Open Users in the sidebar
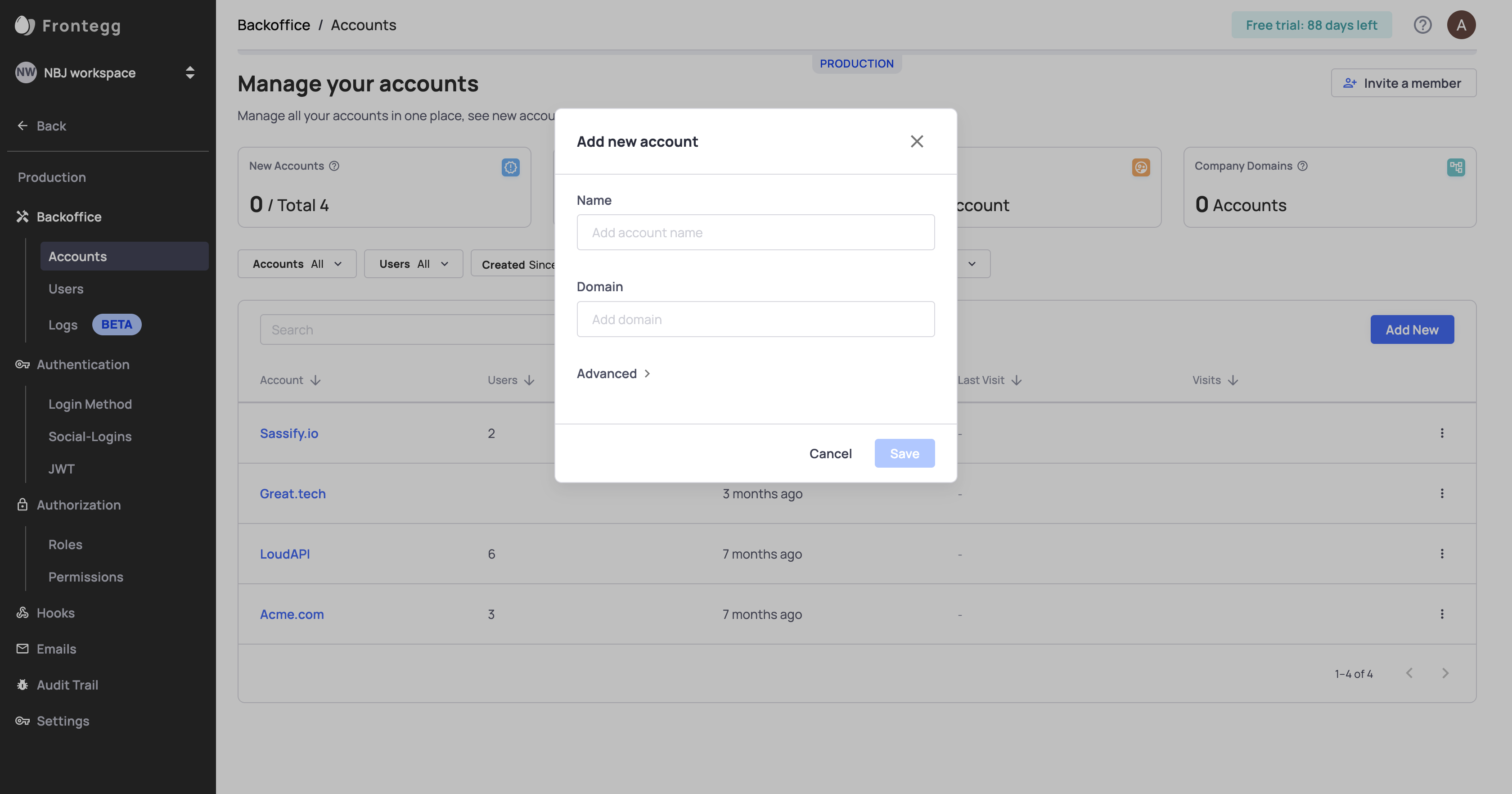The height and width of the screenshot is (794, 1512). click(66, 289)
